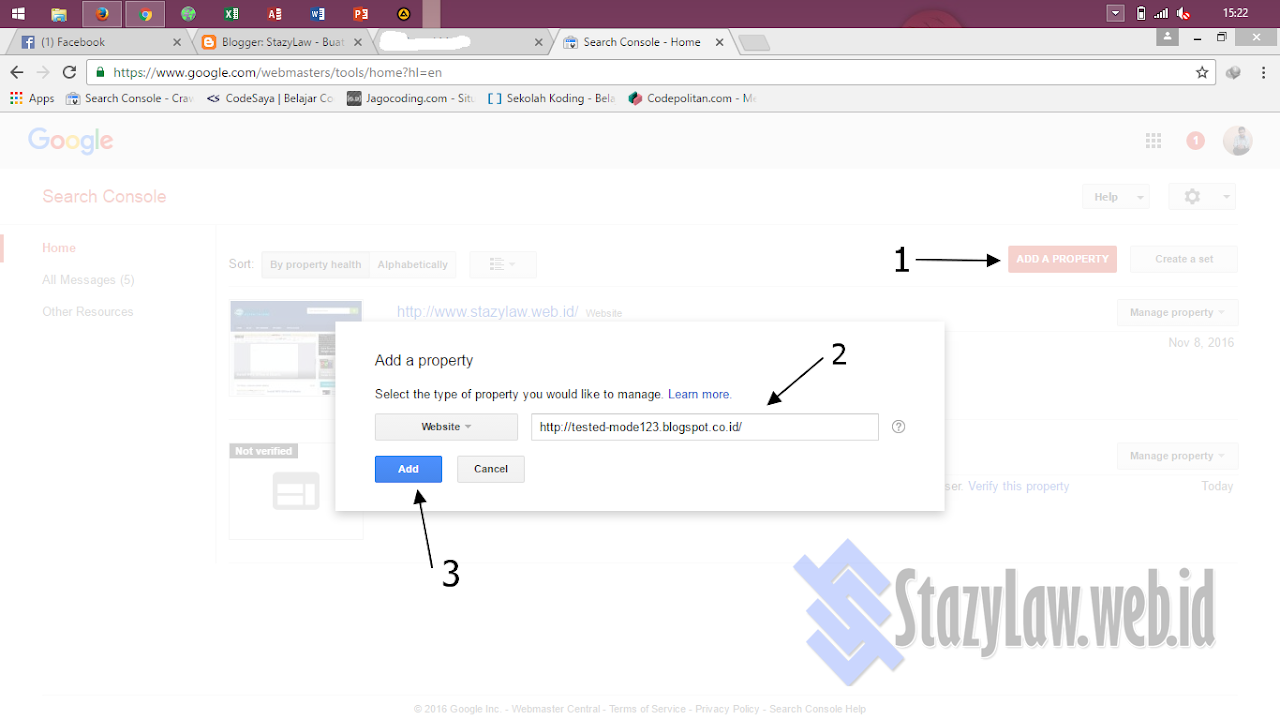Open the Apps bookmarks shortcut
This screenshot has width=1280, height=720.
click(x=32, y=98)
